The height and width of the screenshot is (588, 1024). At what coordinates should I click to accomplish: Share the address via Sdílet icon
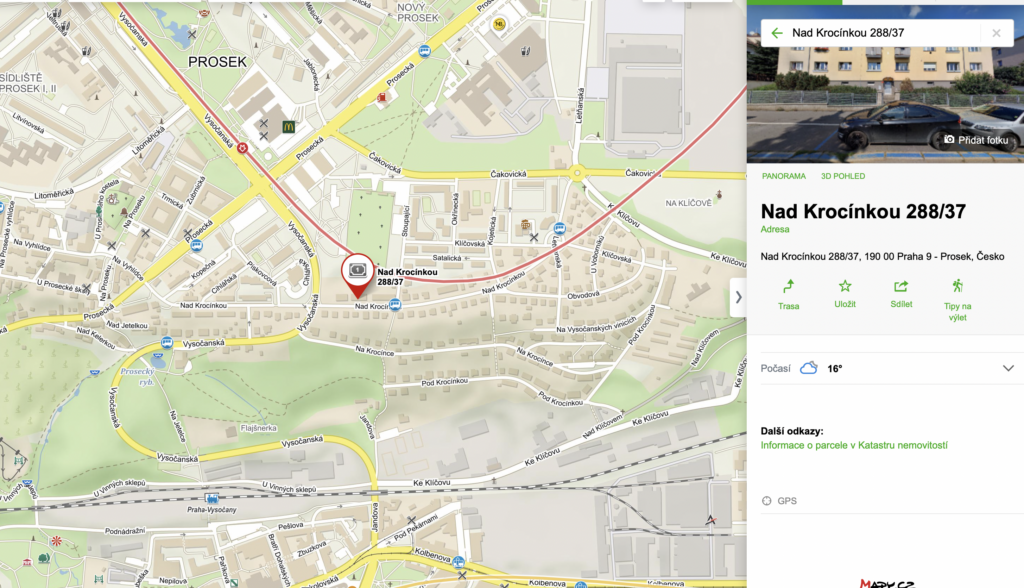901,294
